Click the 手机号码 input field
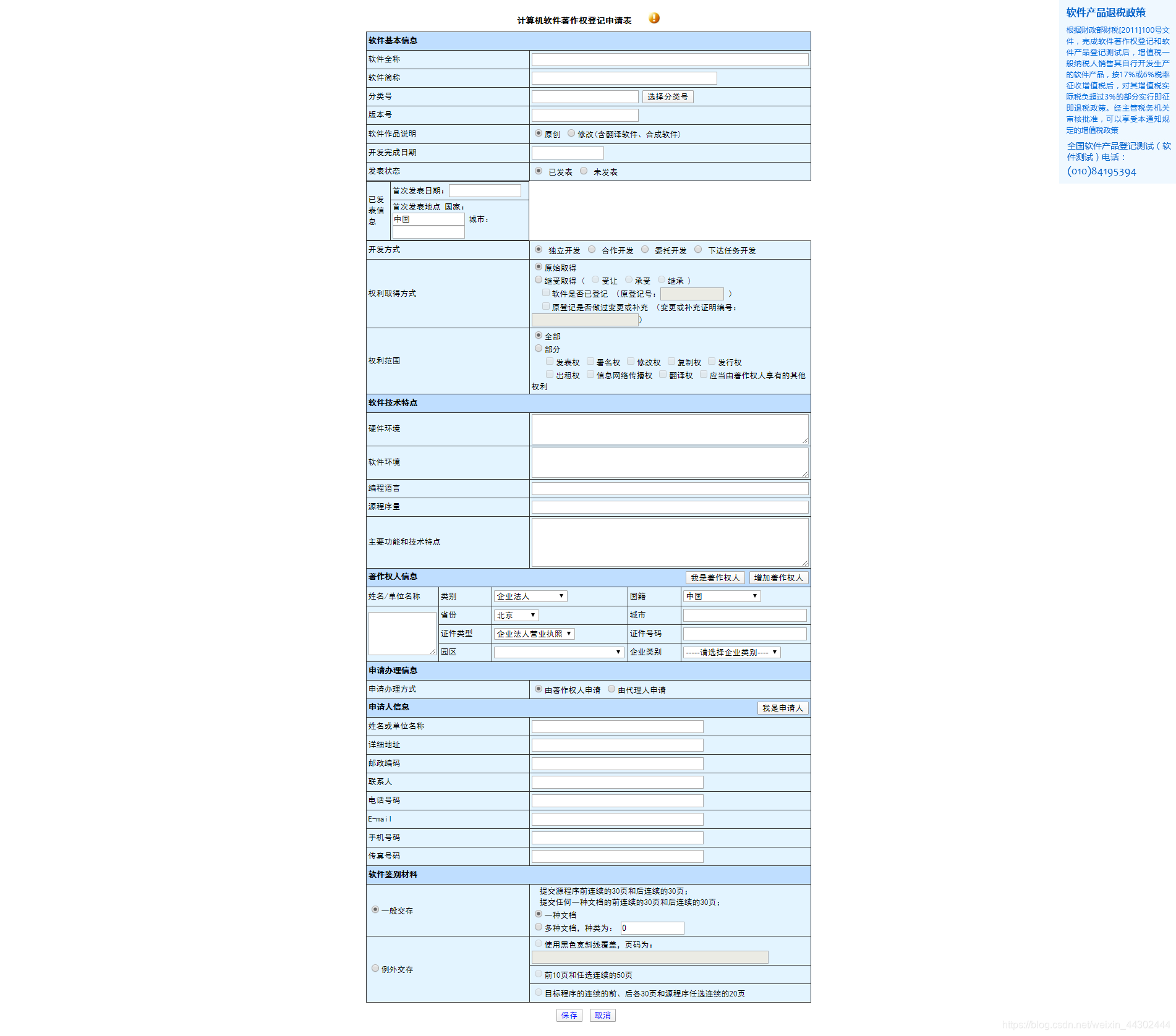1176x1036 pixels. pos(618,838)
